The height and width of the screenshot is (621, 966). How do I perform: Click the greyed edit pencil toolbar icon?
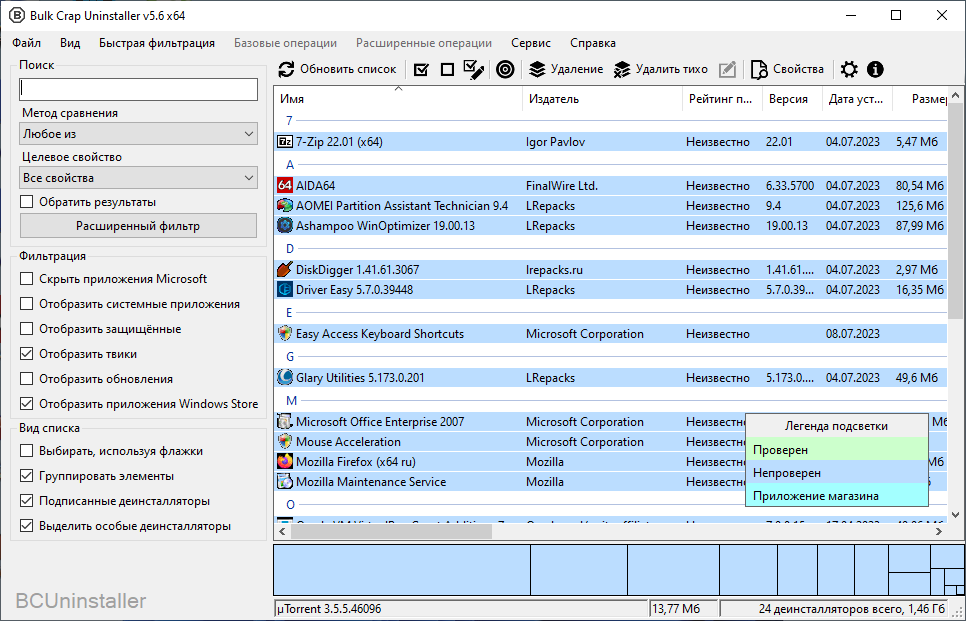click(728, 70)
